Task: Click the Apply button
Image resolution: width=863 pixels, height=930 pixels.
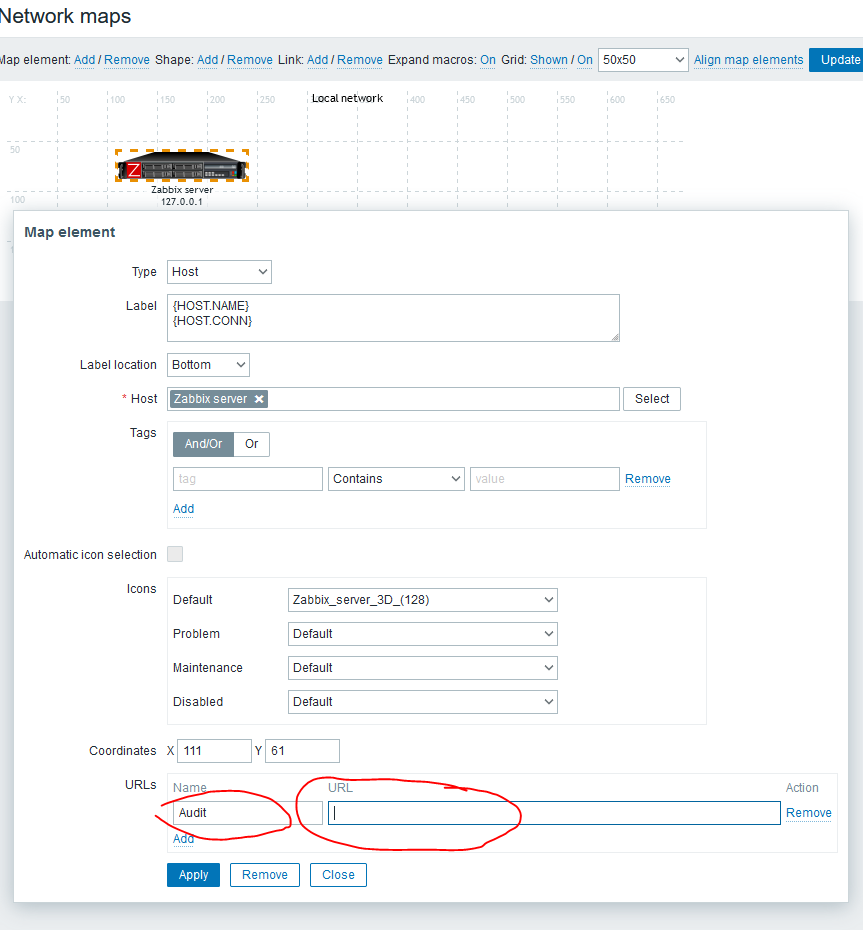Action: click(193, 875)
